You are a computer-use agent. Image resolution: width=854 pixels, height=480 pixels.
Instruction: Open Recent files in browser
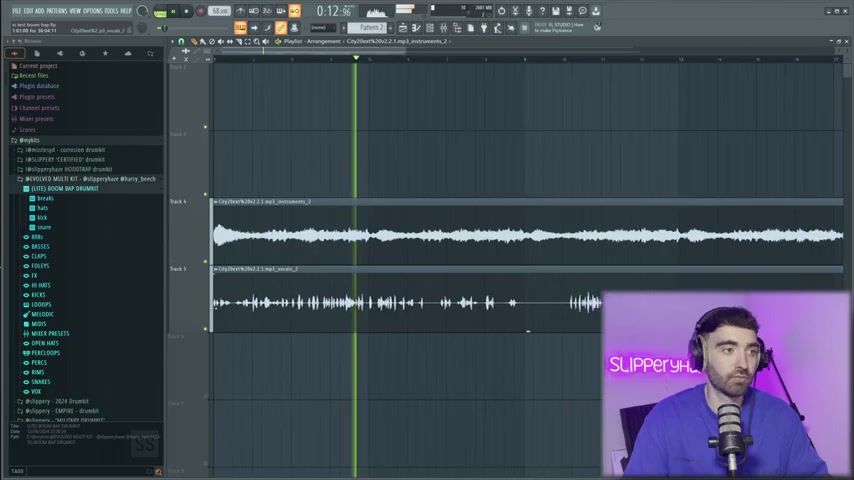tap(33, 76)
